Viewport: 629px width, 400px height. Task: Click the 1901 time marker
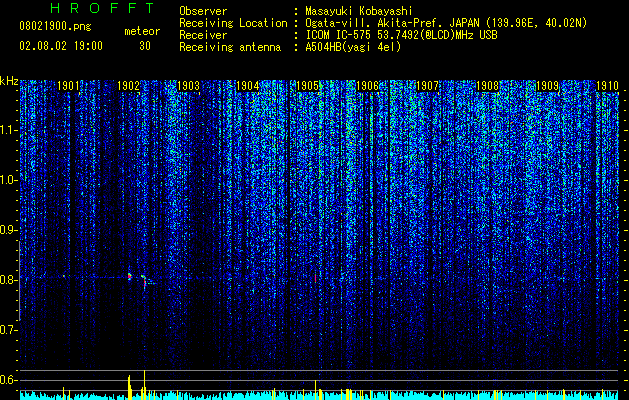[x=68, y=86]
